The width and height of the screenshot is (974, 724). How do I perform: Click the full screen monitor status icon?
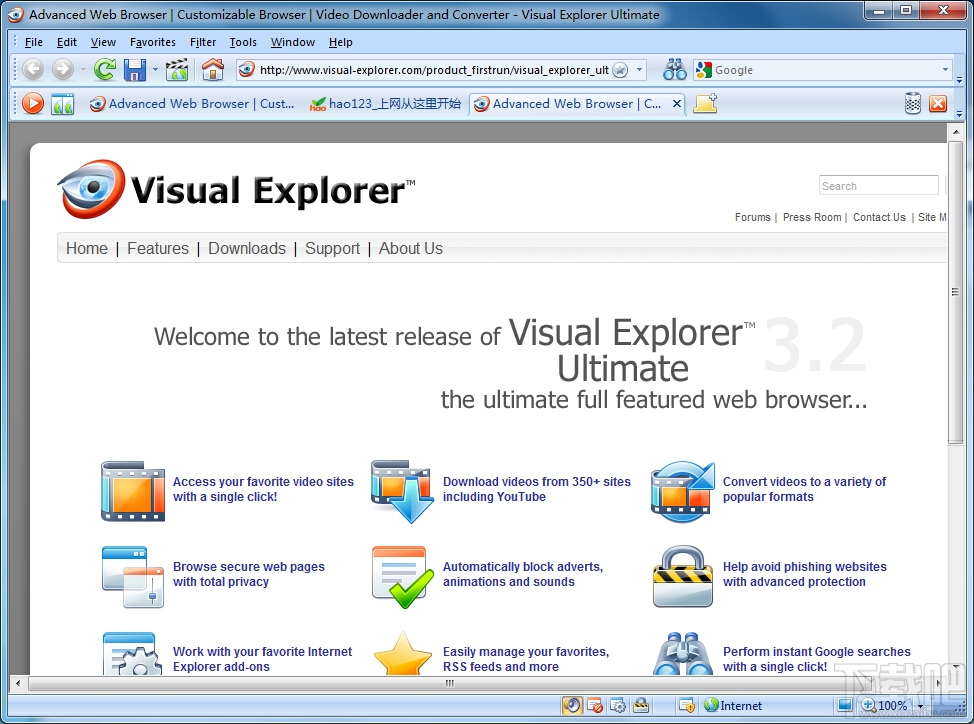pos(845,705)
